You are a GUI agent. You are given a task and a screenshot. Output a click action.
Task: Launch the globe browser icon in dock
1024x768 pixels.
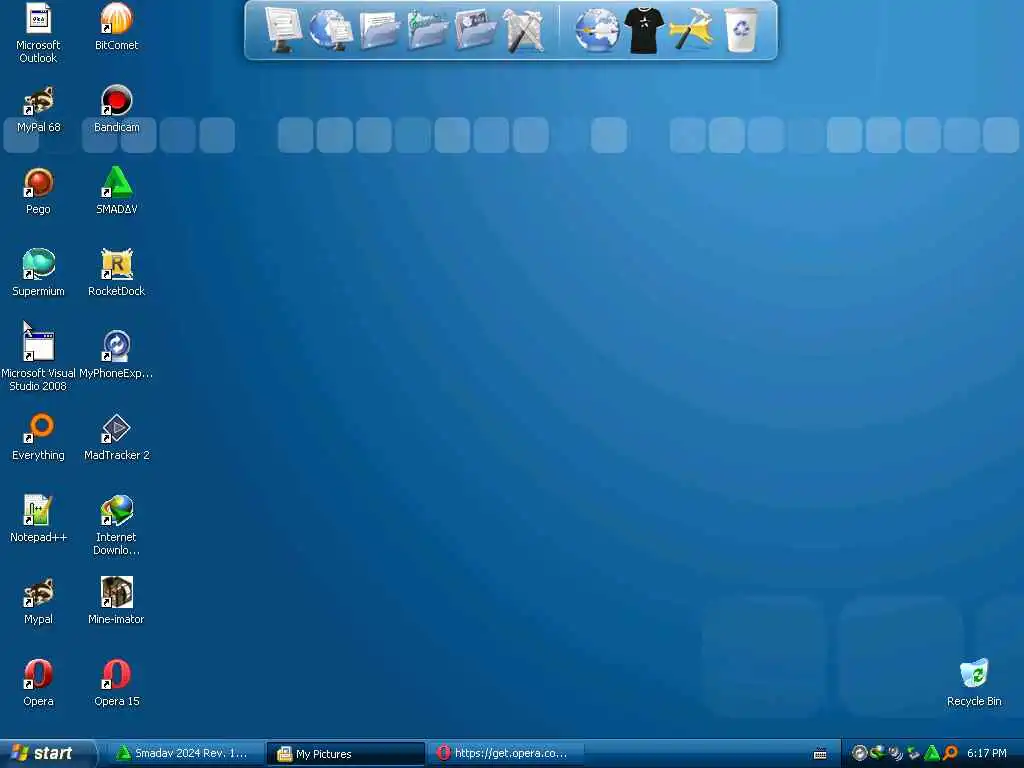click(x=597, y=30)
